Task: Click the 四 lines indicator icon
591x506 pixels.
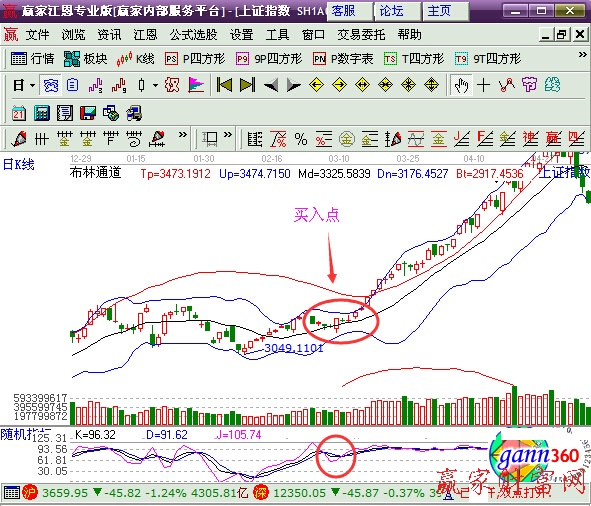Action: pos(577,139)
